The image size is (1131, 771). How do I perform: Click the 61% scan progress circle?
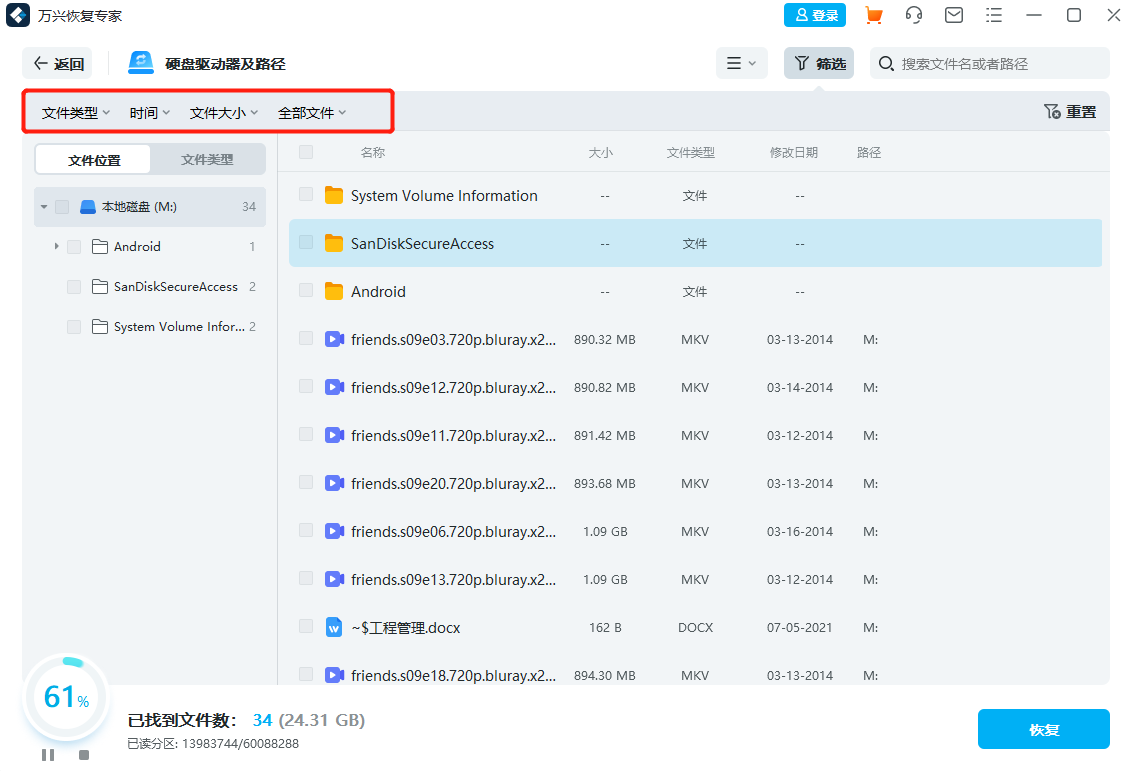[x=65, y=698]
